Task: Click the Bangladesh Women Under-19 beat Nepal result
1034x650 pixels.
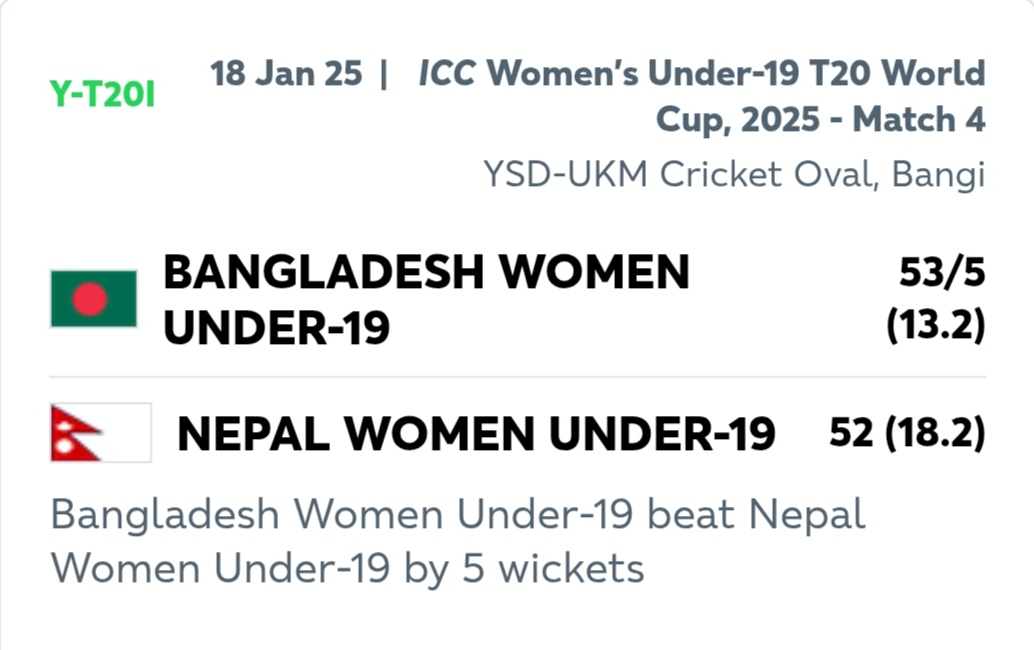Action: (x=458, y=514)
